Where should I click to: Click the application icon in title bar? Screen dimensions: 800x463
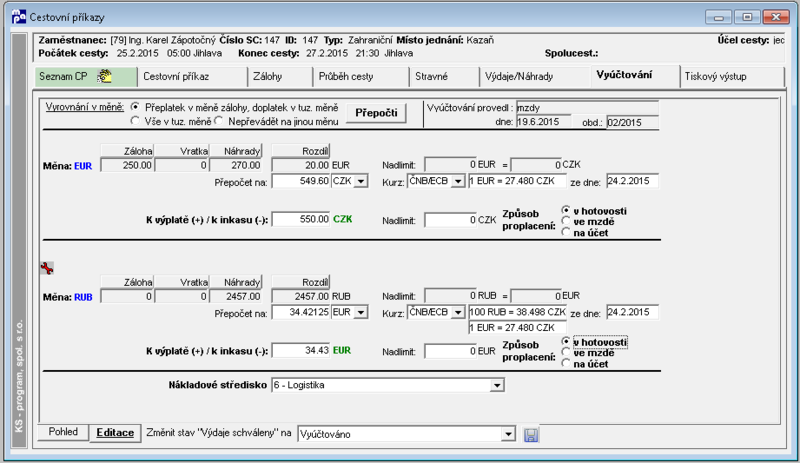click(x=19, y=17)
